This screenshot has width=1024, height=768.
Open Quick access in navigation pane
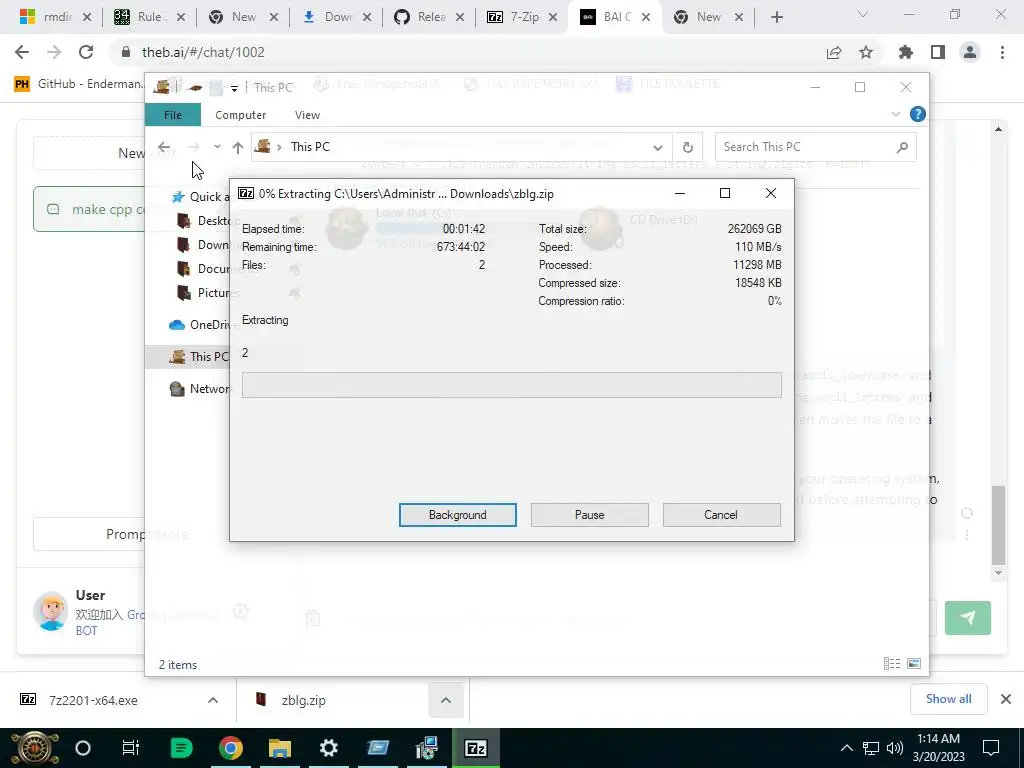(x=201, y=197)
